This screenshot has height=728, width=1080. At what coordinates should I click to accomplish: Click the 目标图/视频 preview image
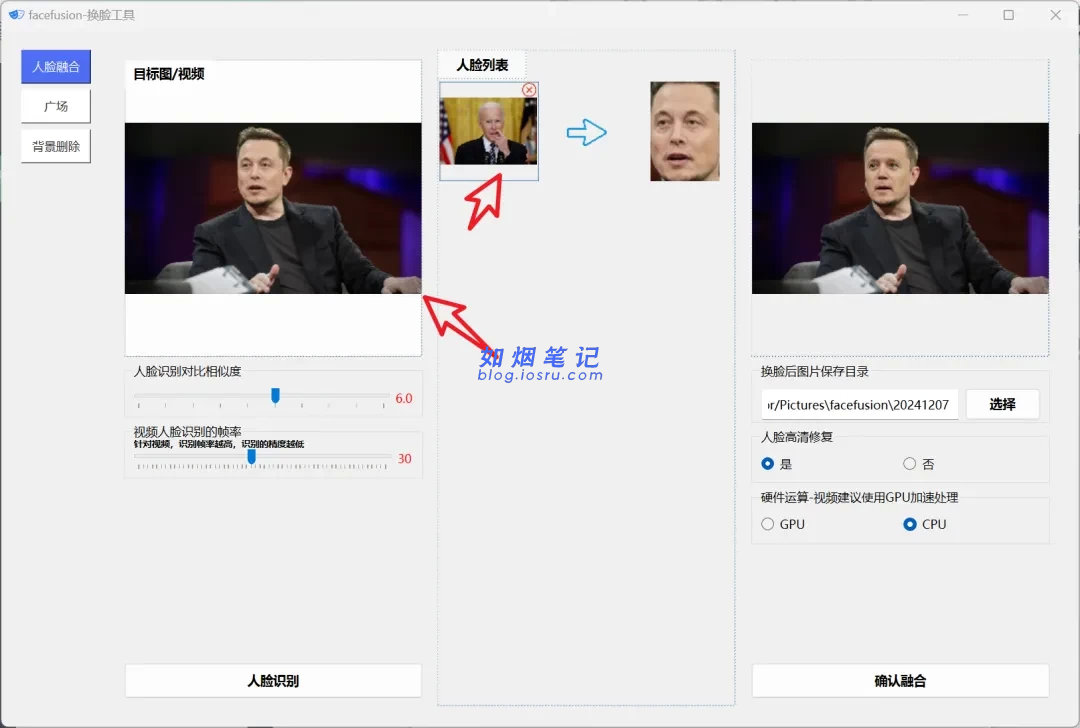(273, 208)
